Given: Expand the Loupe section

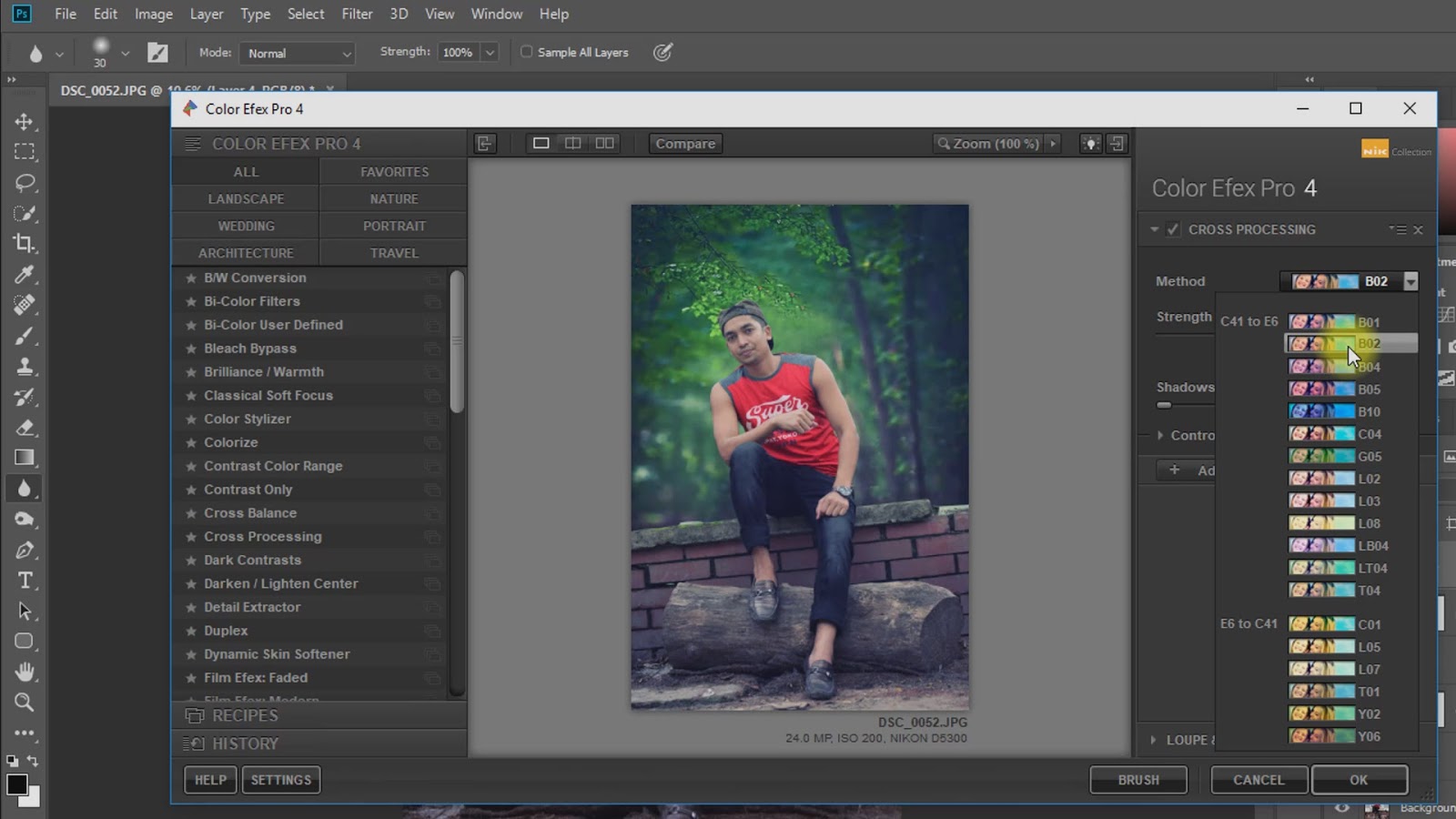Looking at the screenshot, I should click(x=1154, y=740).
